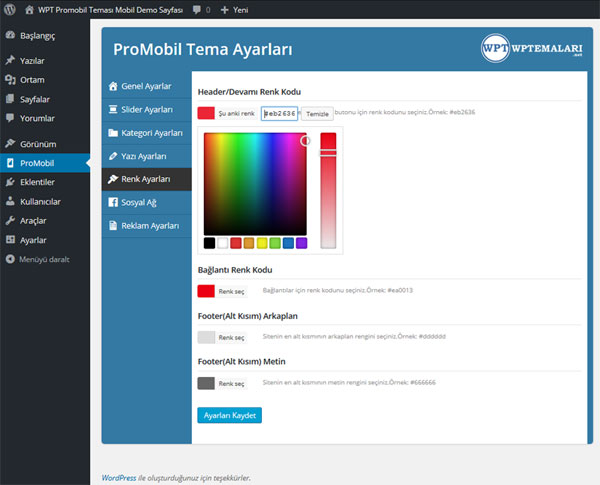Click the Görünüm brush icon
Screen dimensions: 600x485
pos(10,144)
